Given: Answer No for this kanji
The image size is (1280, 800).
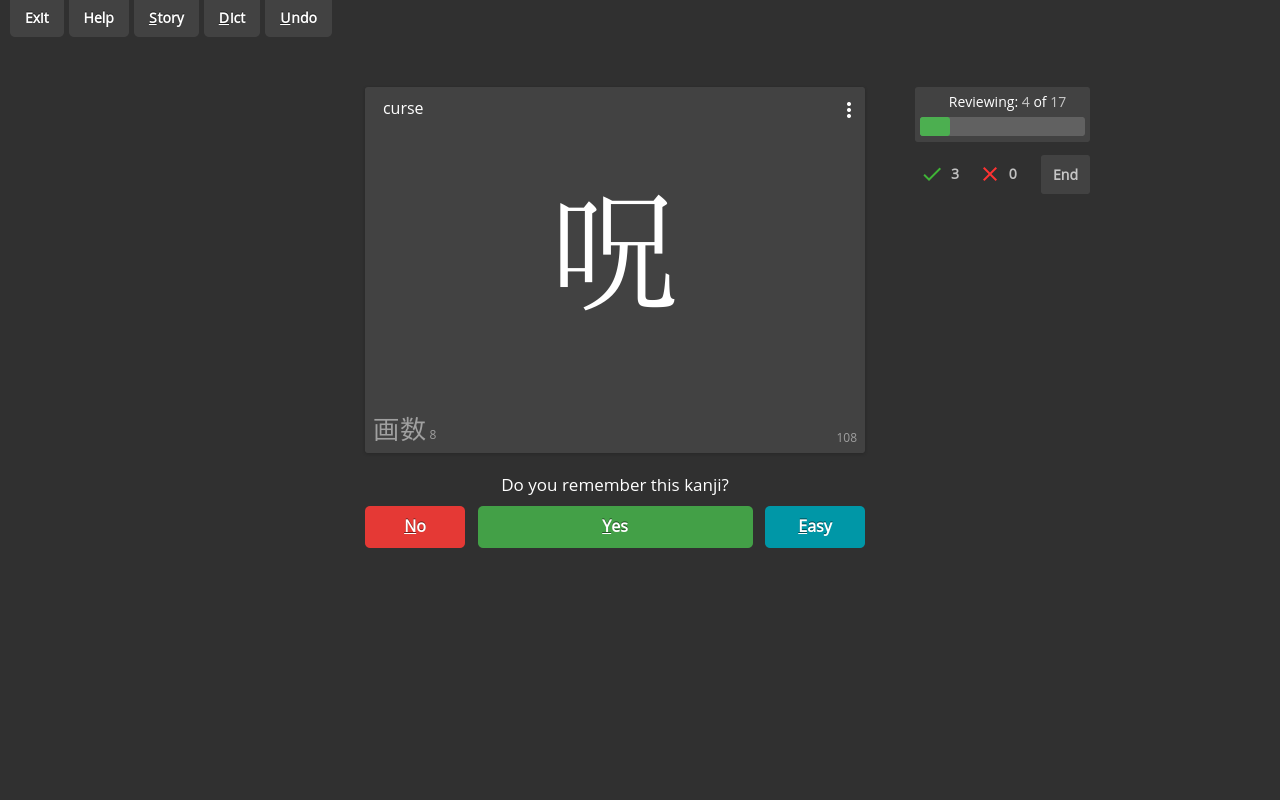Looking at the screenshot, I should (x=414, y=526).
